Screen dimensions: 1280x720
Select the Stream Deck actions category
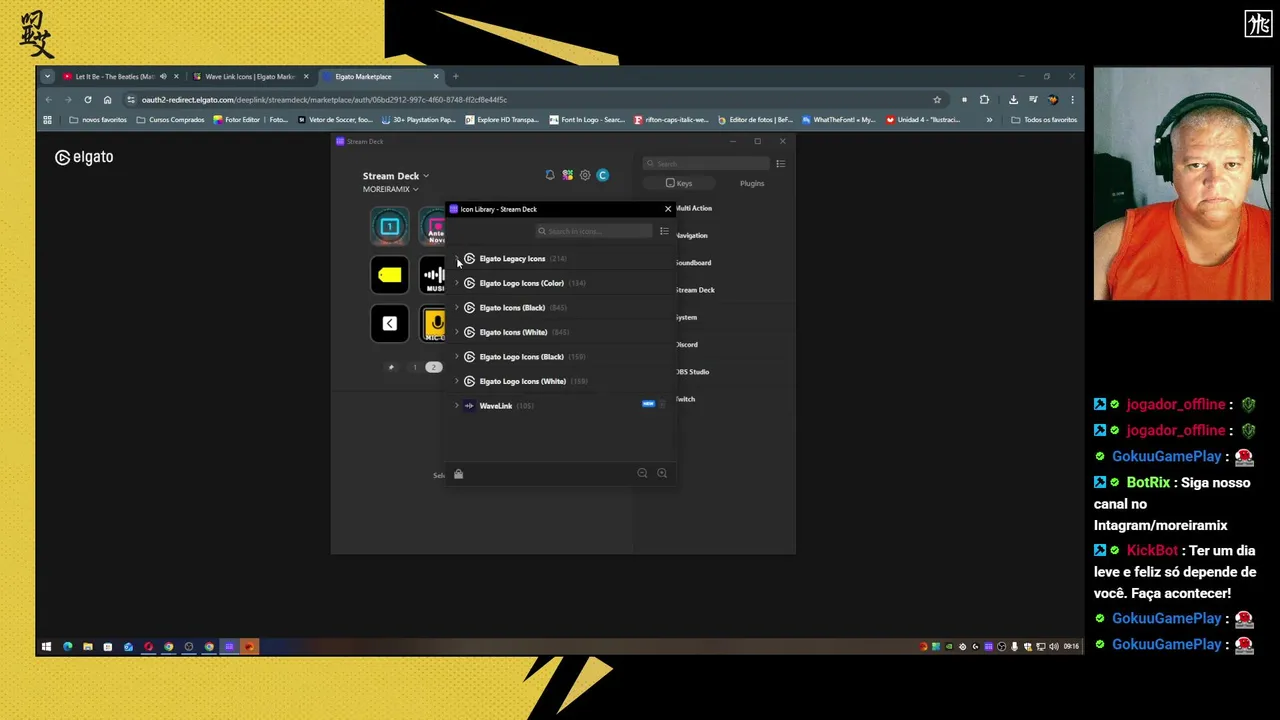coord(695,290)
